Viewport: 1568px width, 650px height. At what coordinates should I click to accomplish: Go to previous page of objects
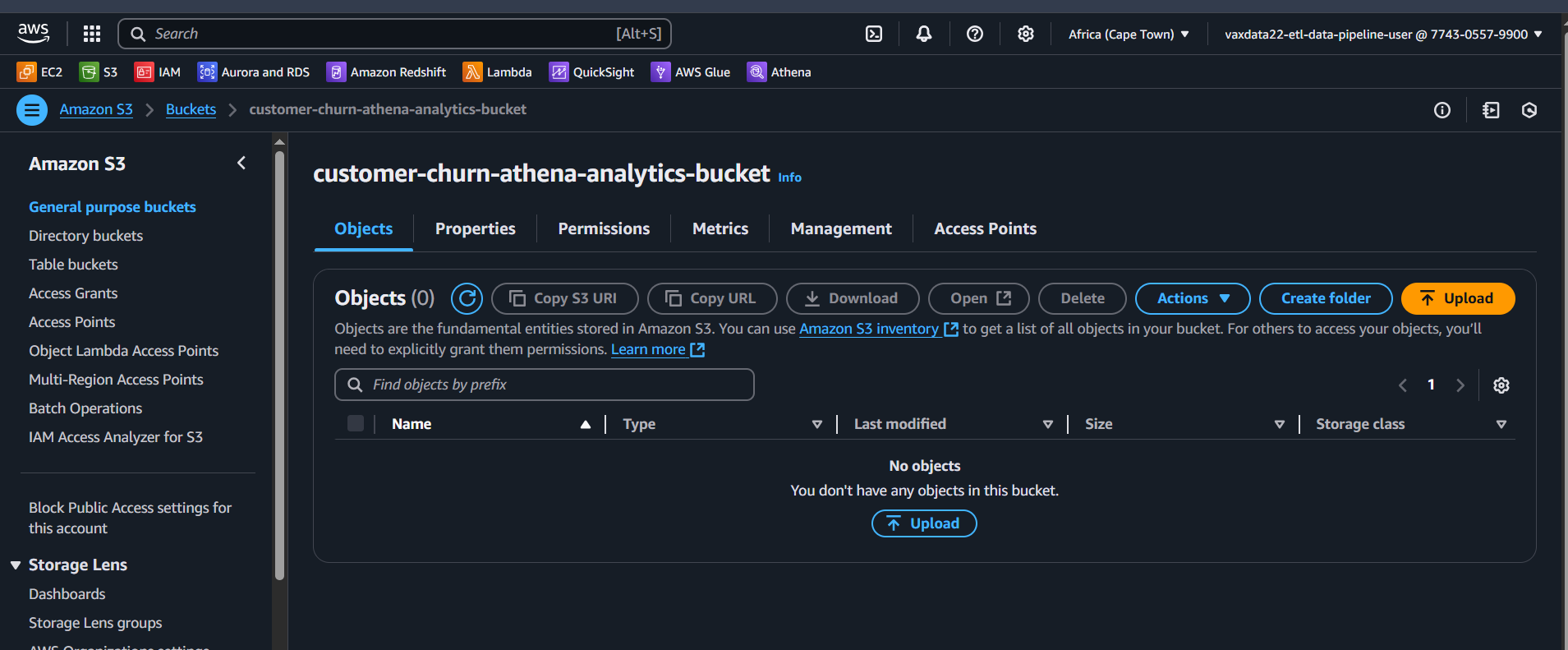[1403, 385]
